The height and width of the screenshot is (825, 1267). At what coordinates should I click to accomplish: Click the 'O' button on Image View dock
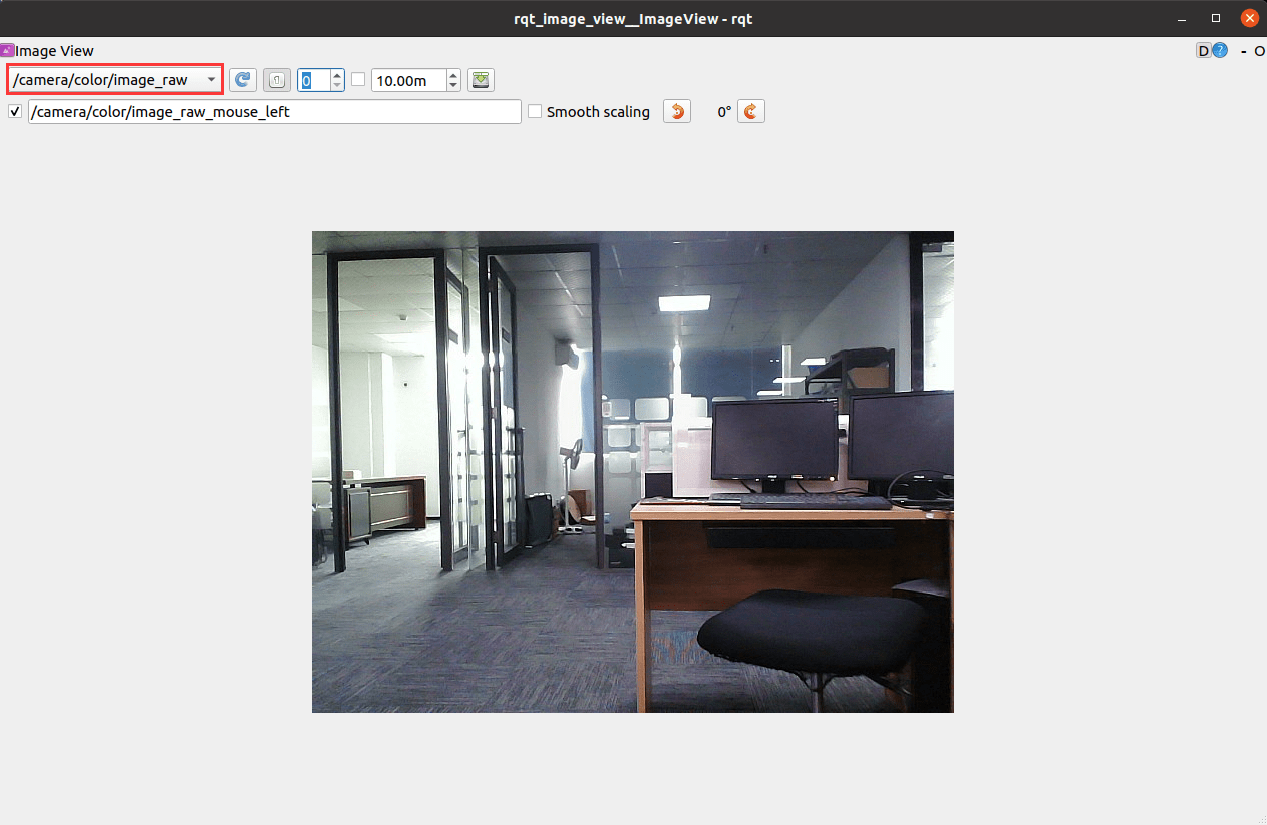click(x=1259, y=51)
